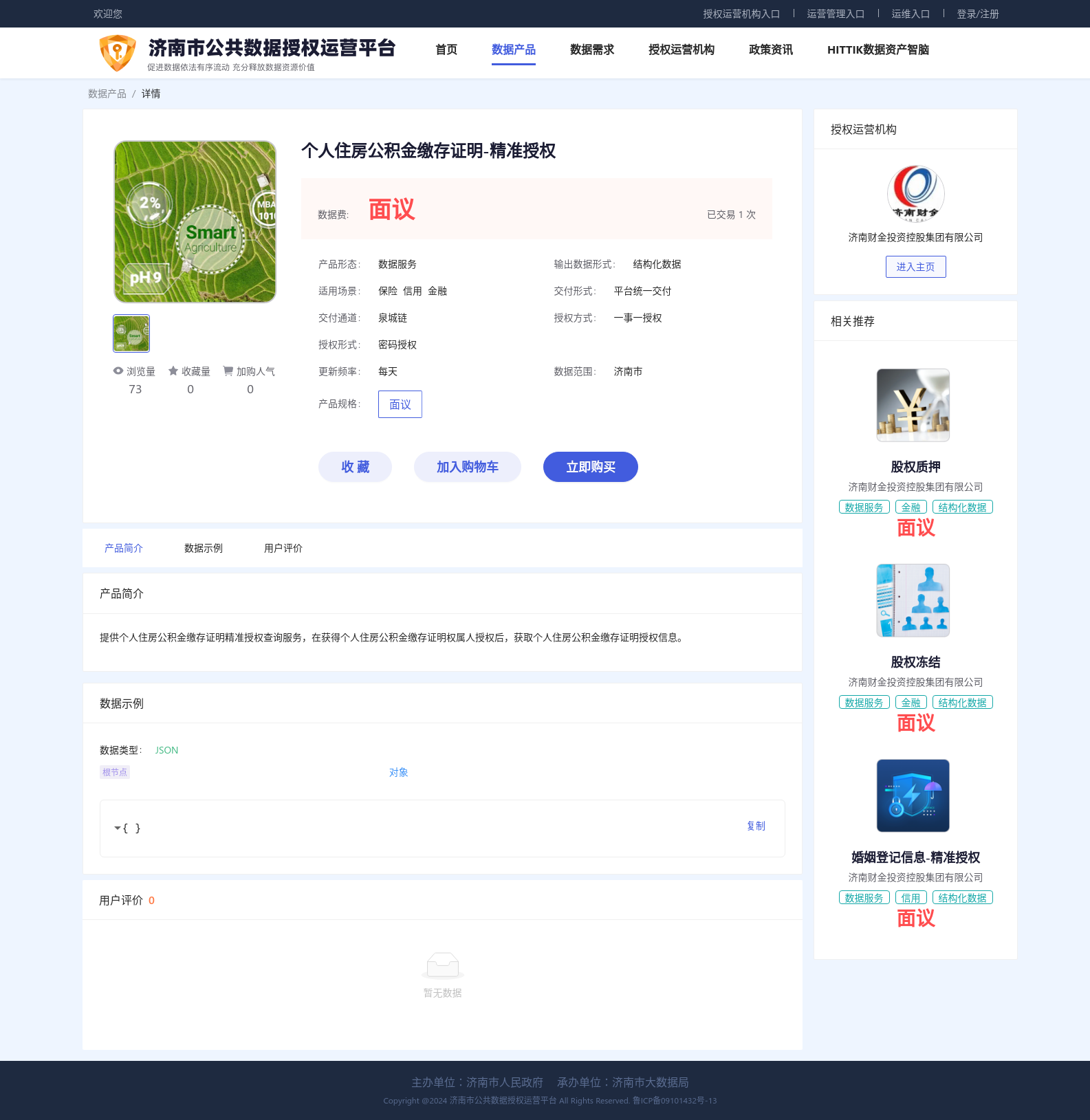
Task: Switch to the 用户评价 tab
Action: (283, 548)
